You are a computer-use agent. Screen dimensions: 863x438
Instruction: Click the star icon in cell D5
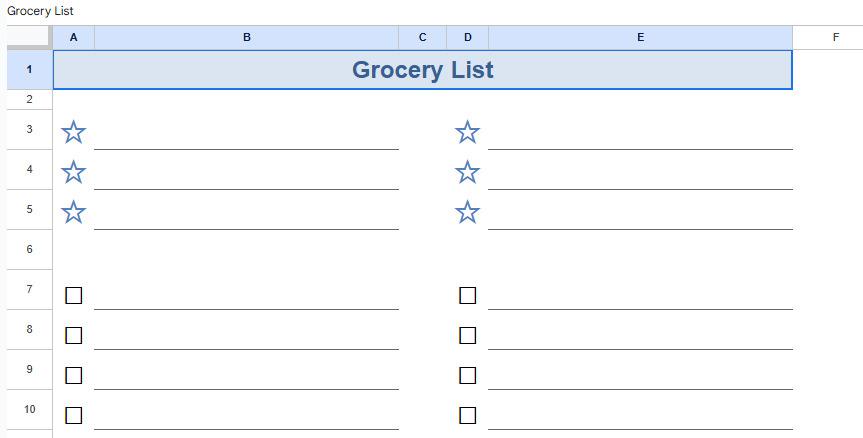point(467,212)
